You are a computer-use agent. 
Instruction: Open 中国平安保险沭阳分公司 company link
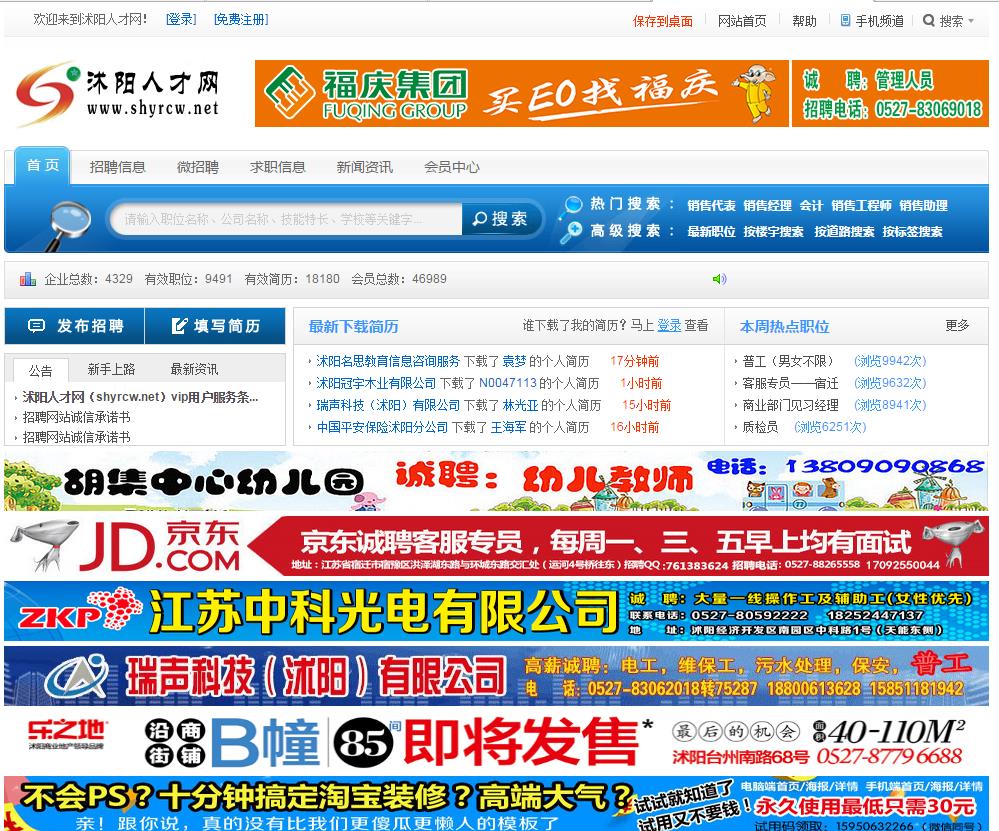click(x=382, y=427)
